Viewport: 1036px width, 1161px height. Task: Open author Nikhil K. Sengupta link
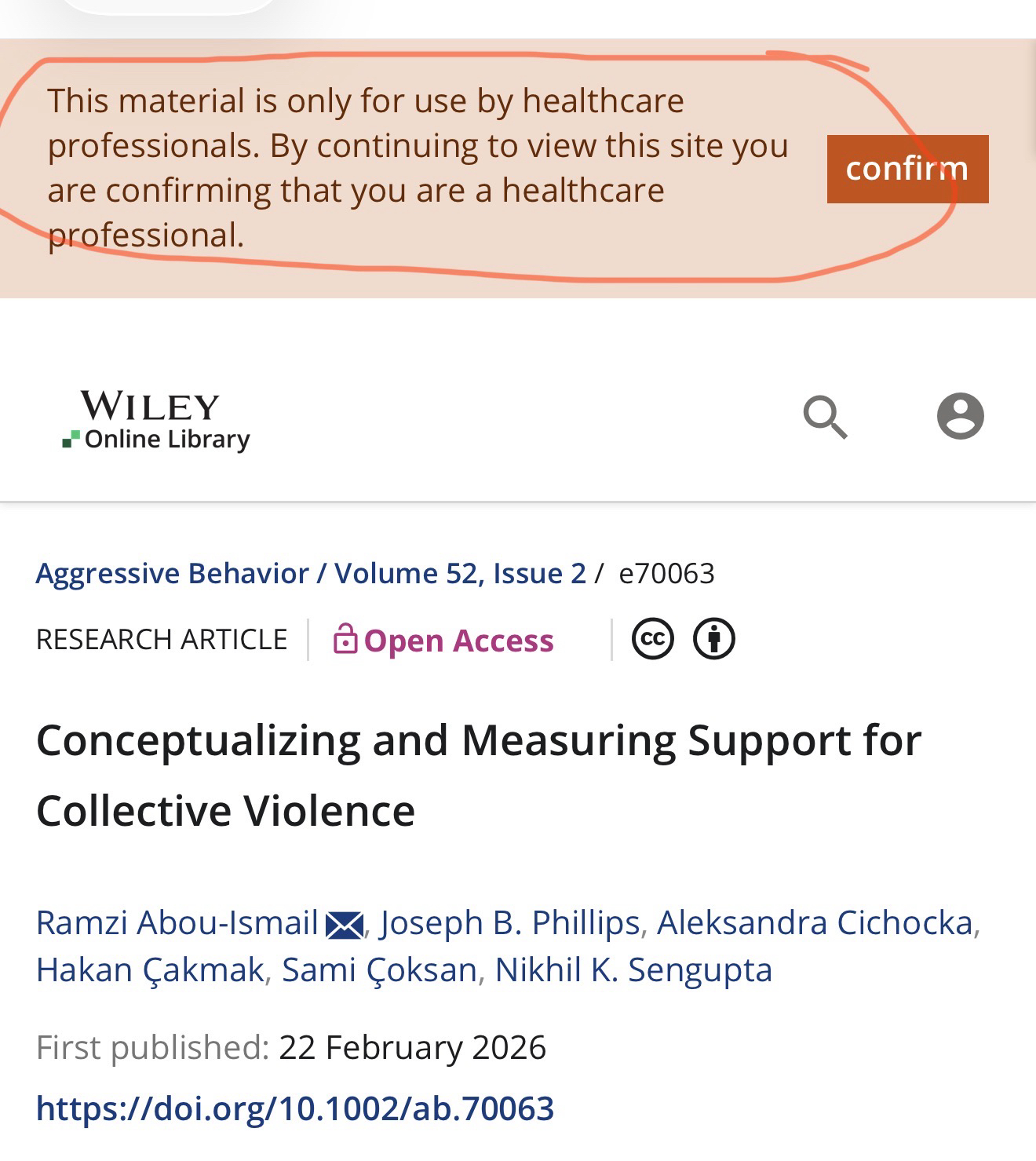pos(633,970)
